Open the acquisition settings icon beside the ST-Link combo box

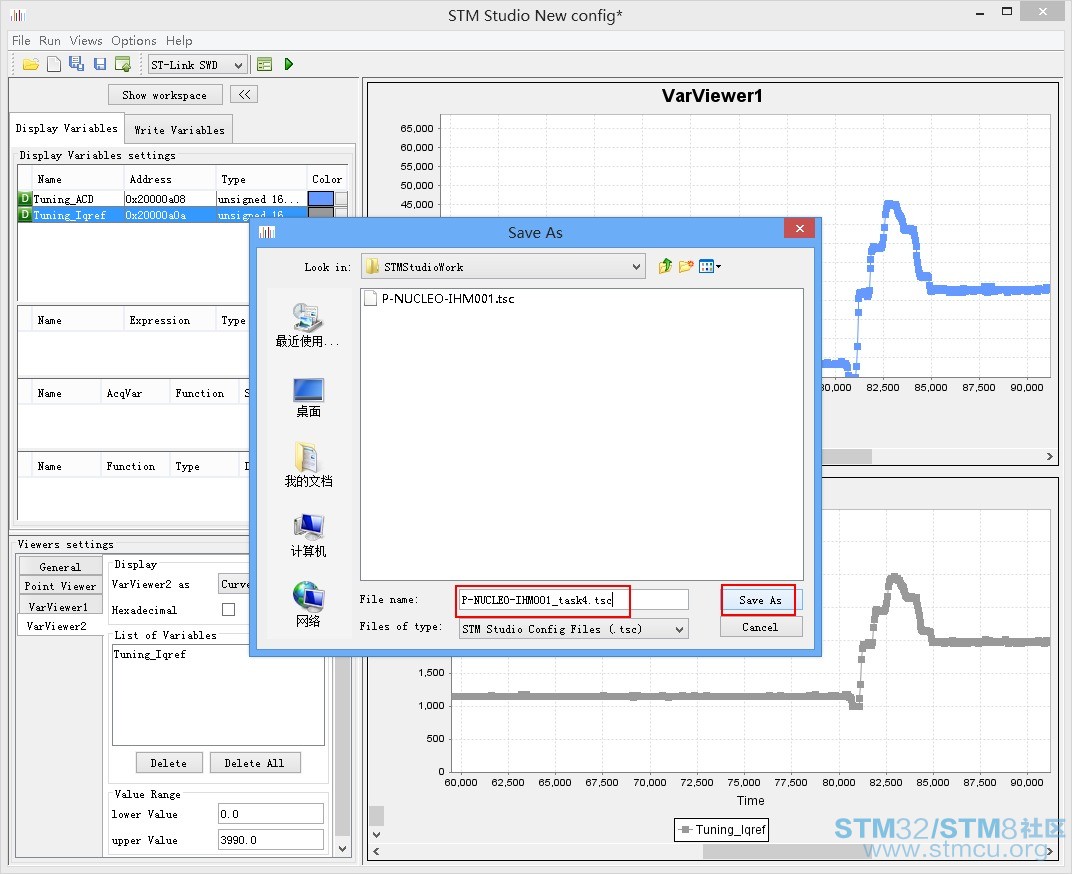265,64
